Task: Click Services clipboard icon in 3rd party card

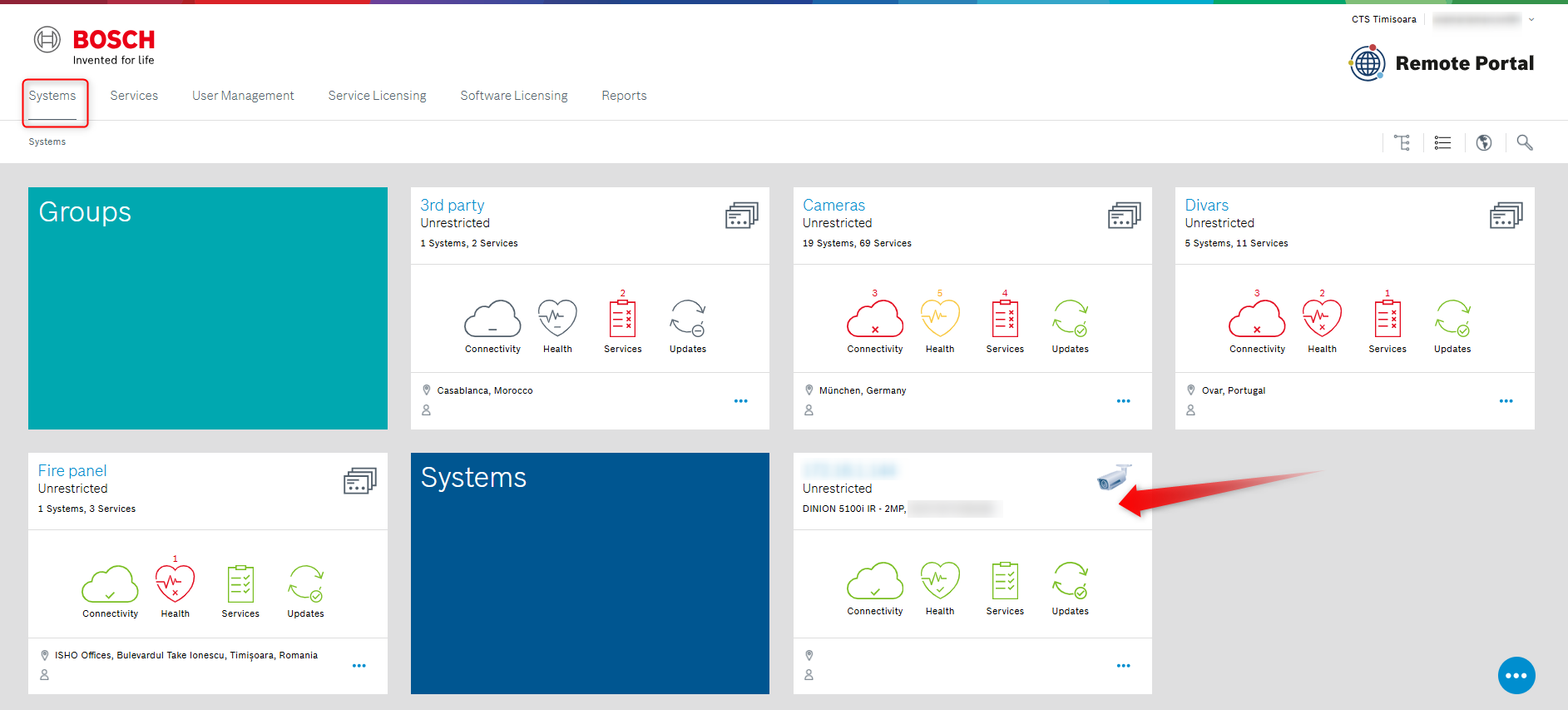Action: (622, 320)
